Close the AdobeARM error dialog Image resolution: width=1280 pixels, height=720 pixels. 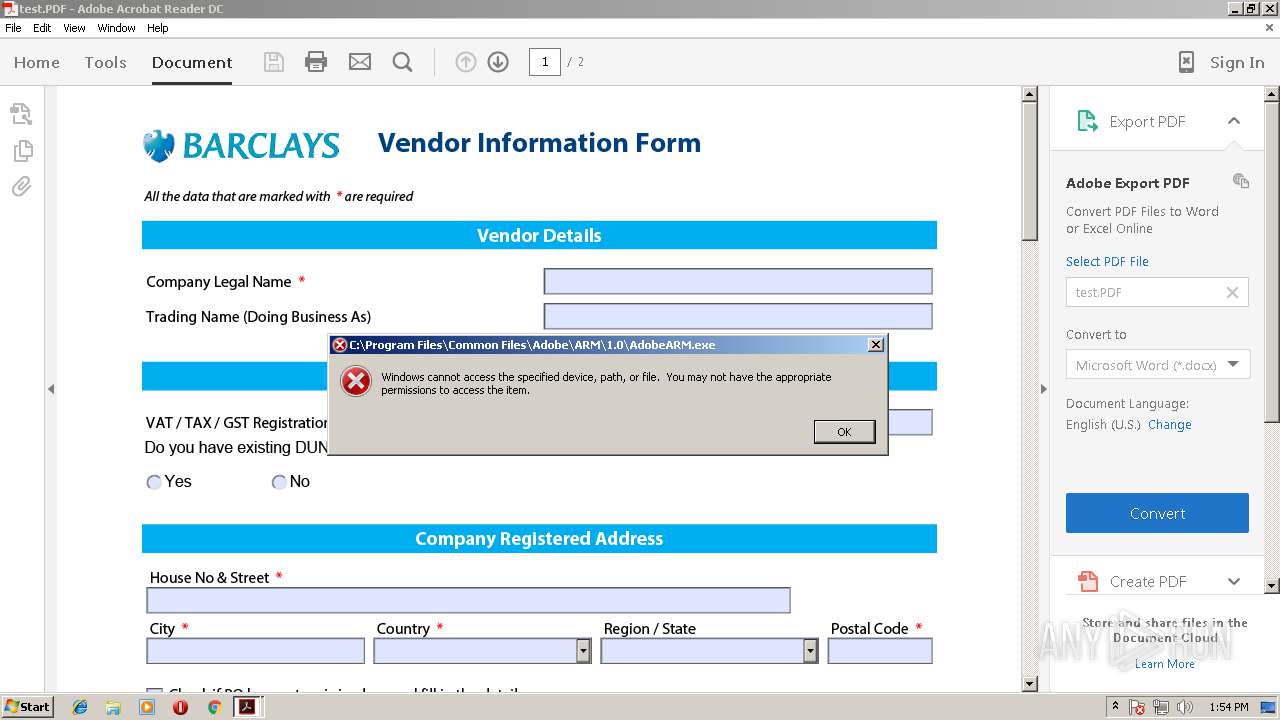876,345
